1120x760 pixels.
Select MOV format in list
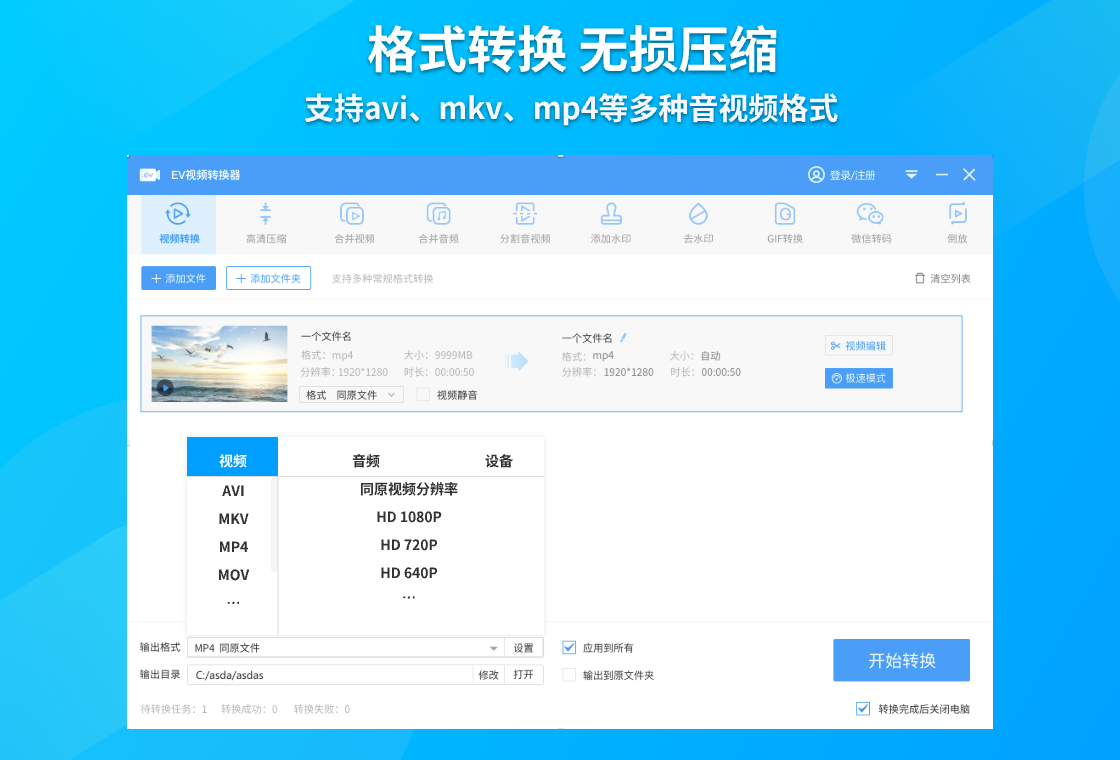233,574
